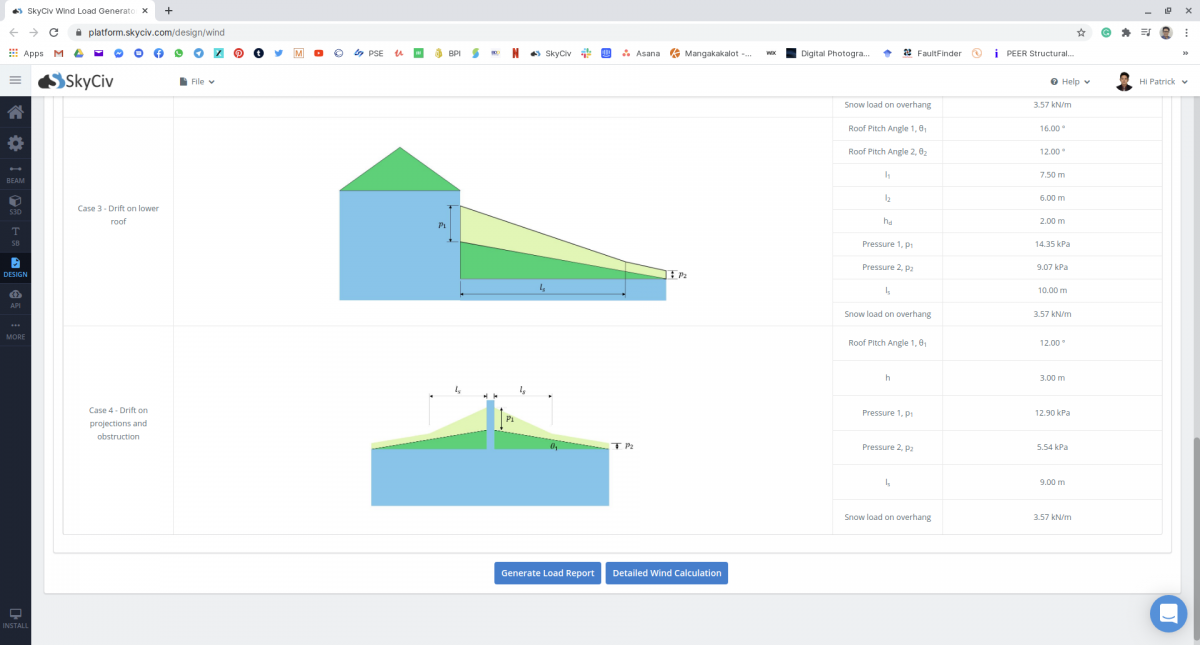This screenshot has height=645, width=1200.
Task: Launch the S3D module from sidebar
Action: click(15, 205)
